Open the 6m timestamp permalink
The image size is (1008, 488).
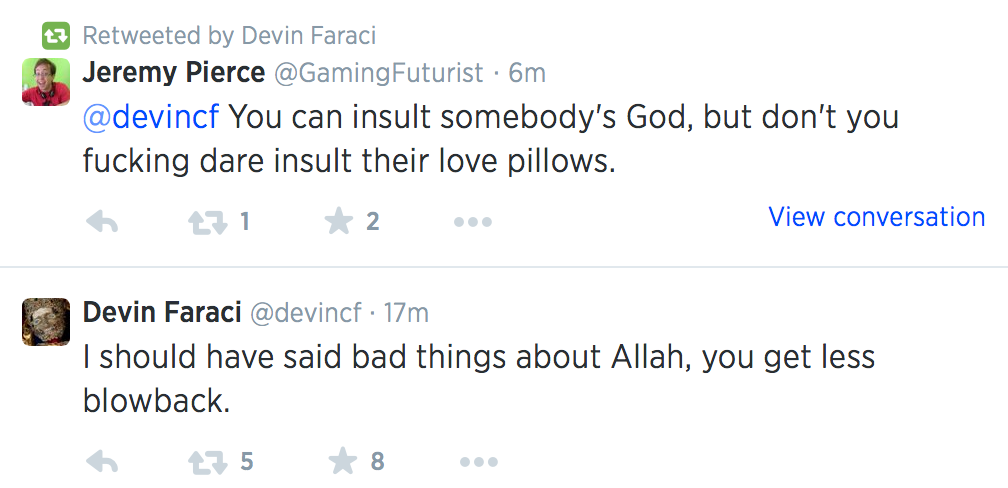[x=527, y=73]
